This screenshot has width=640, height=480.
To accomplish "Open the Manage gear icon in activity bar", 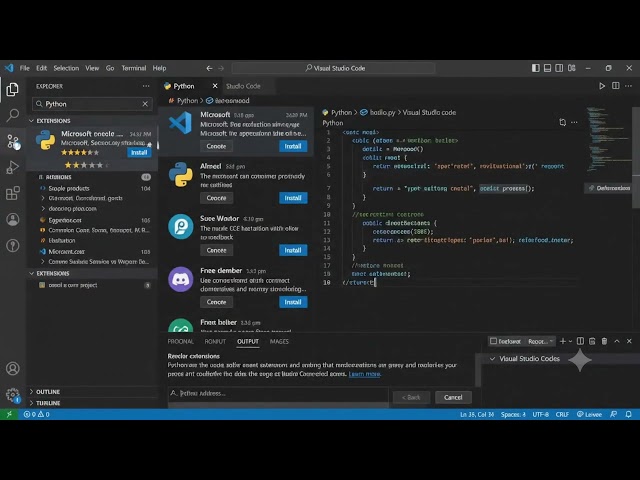I will tap(13, 395).
